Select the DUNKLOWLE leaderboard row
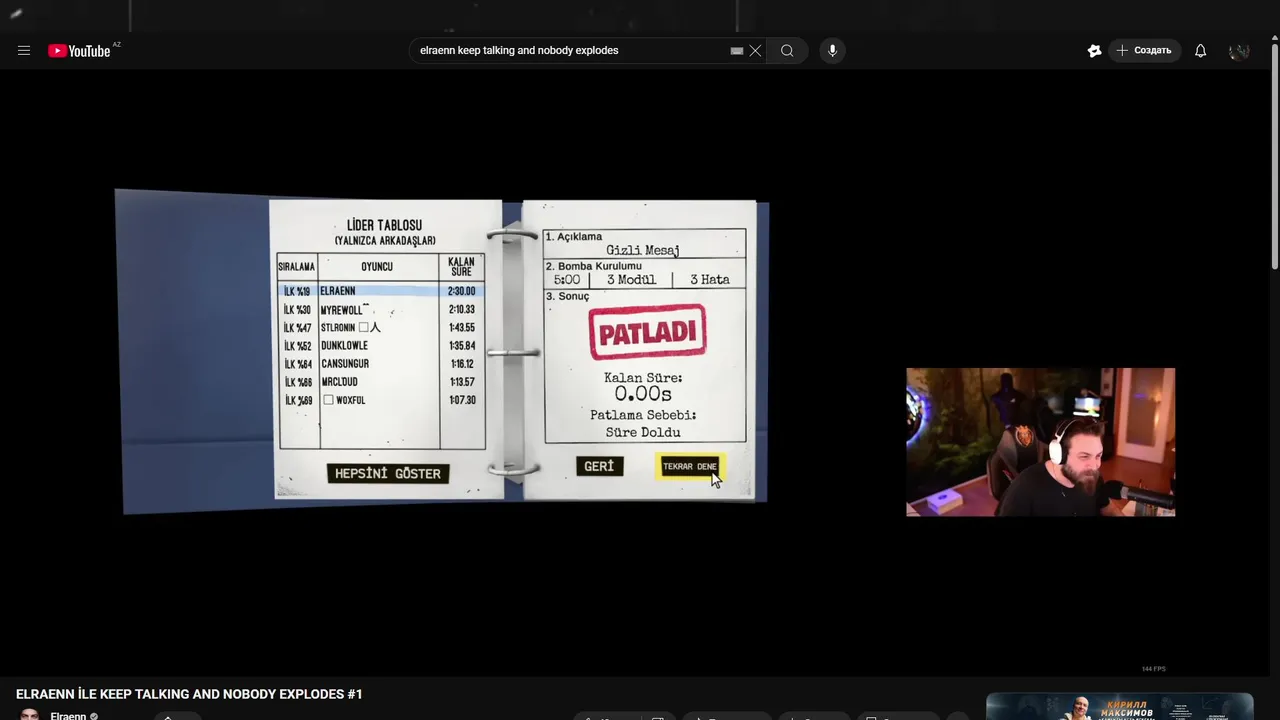Screen dimensions: 1280x720 (381, 346)
